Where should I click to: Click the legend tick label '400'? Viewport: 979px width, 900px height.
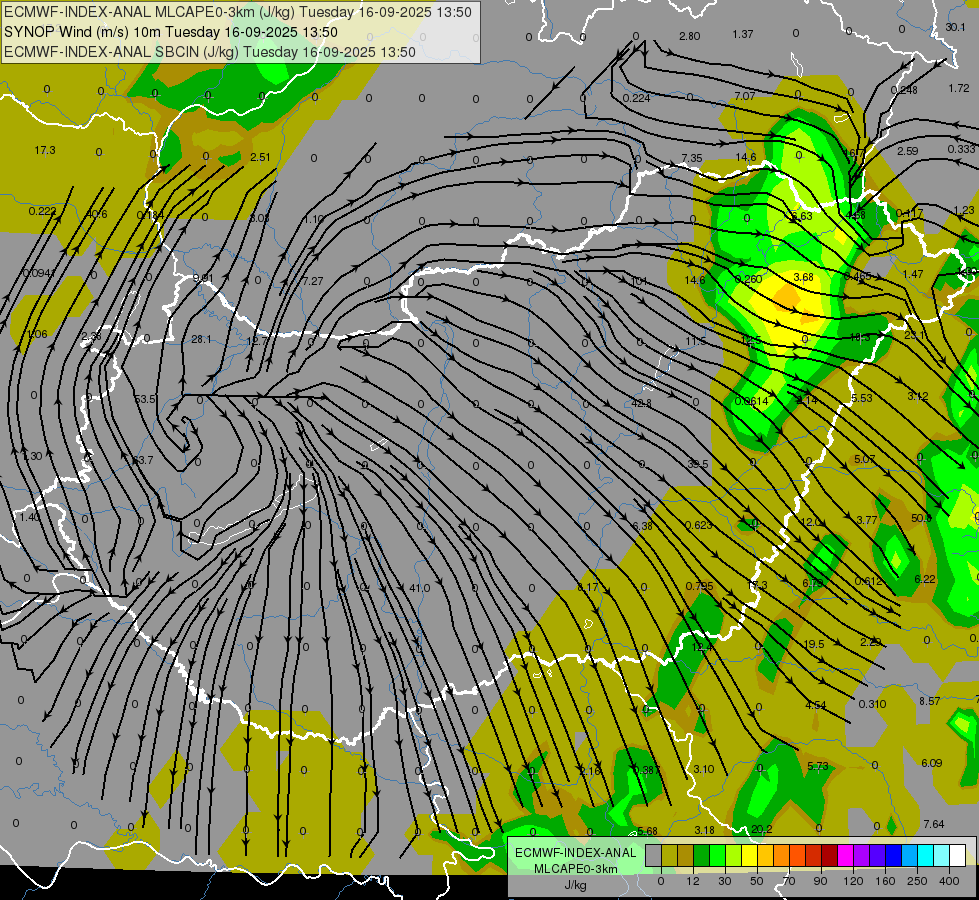click(x=949, y=881)
